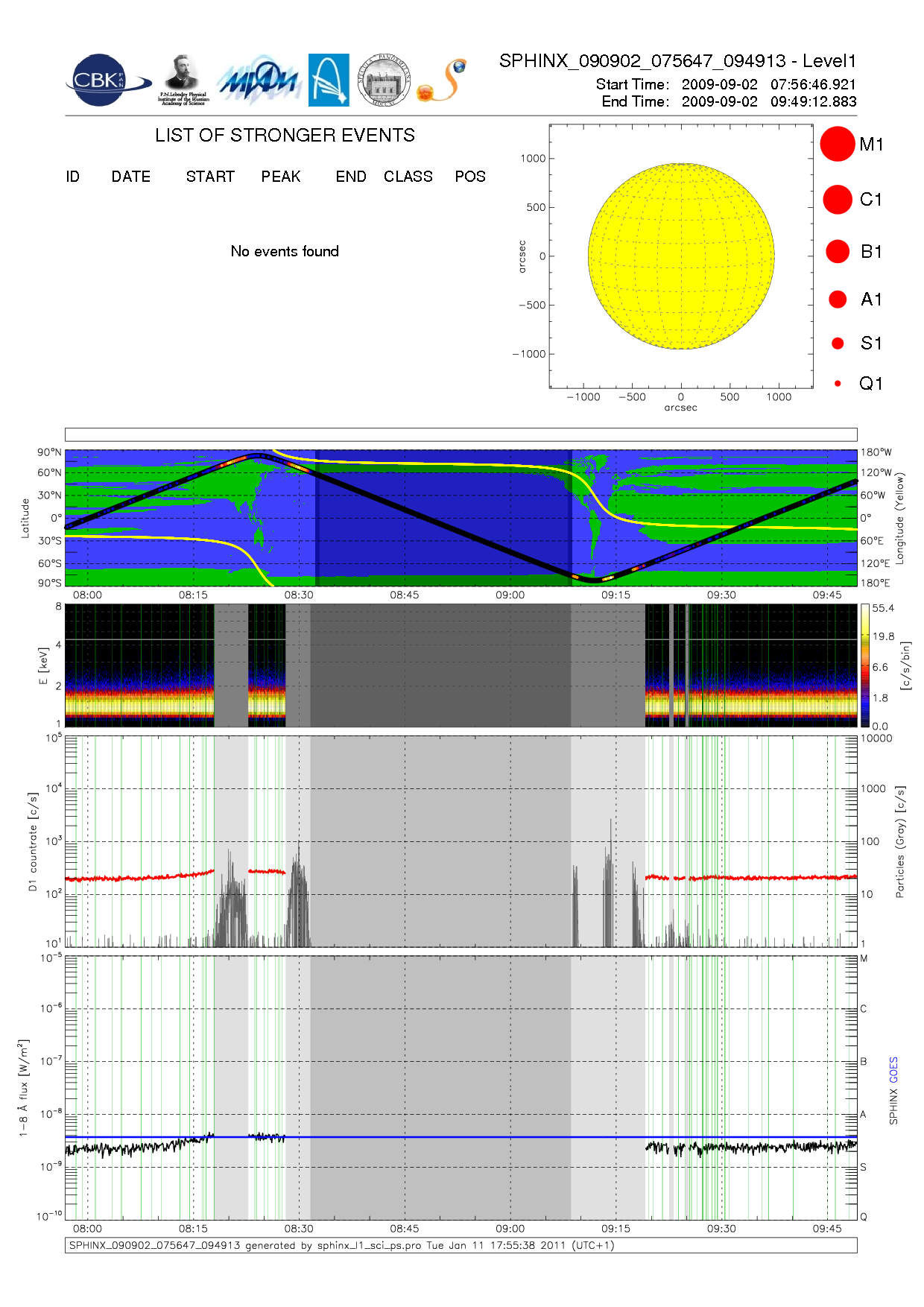Click the B1 red legend circle
924x1307 pixels.
(x=838, y=251)
